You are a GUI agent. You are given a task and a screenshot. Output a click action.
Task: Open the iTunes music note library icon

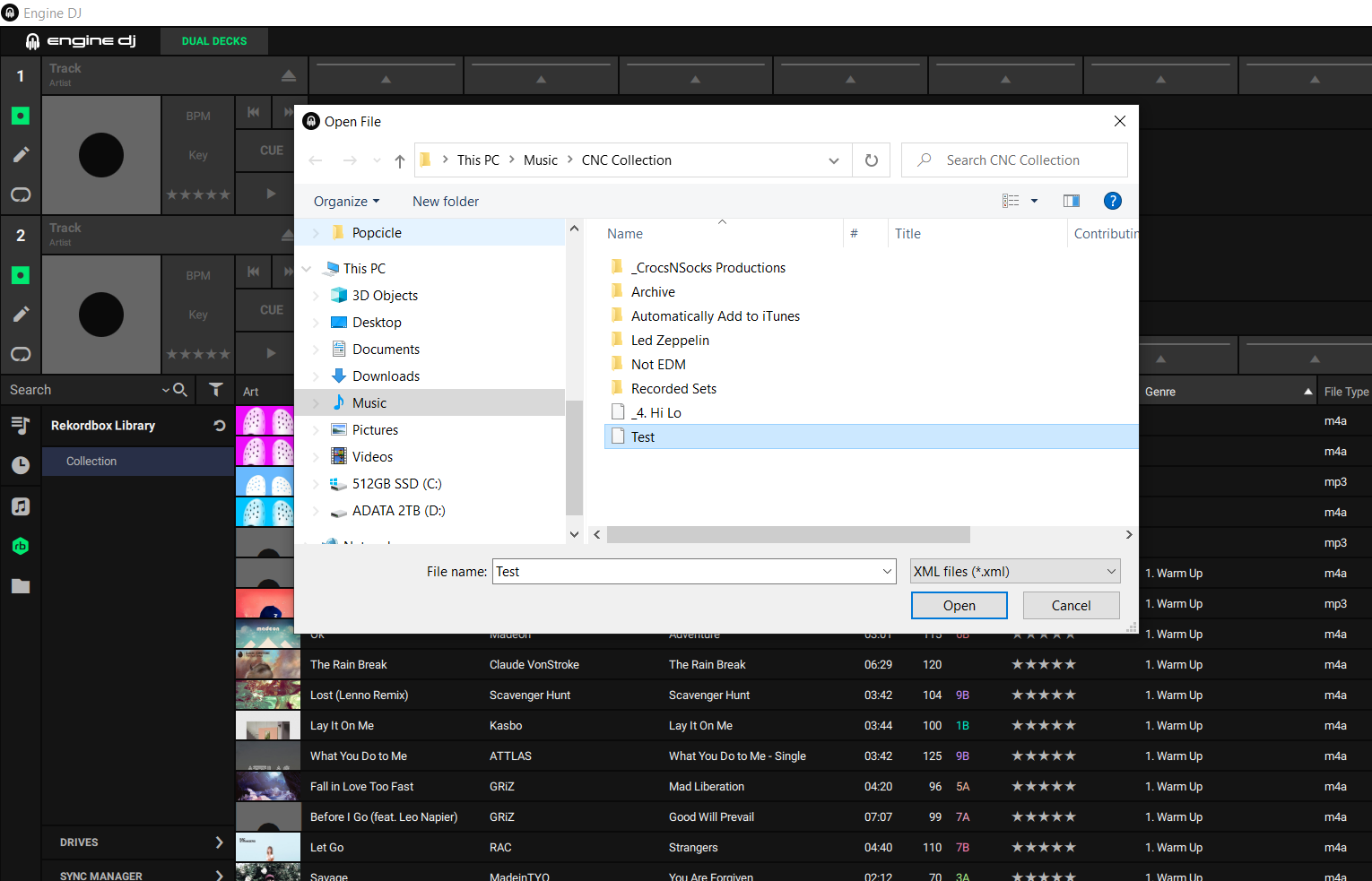[21, 506]
